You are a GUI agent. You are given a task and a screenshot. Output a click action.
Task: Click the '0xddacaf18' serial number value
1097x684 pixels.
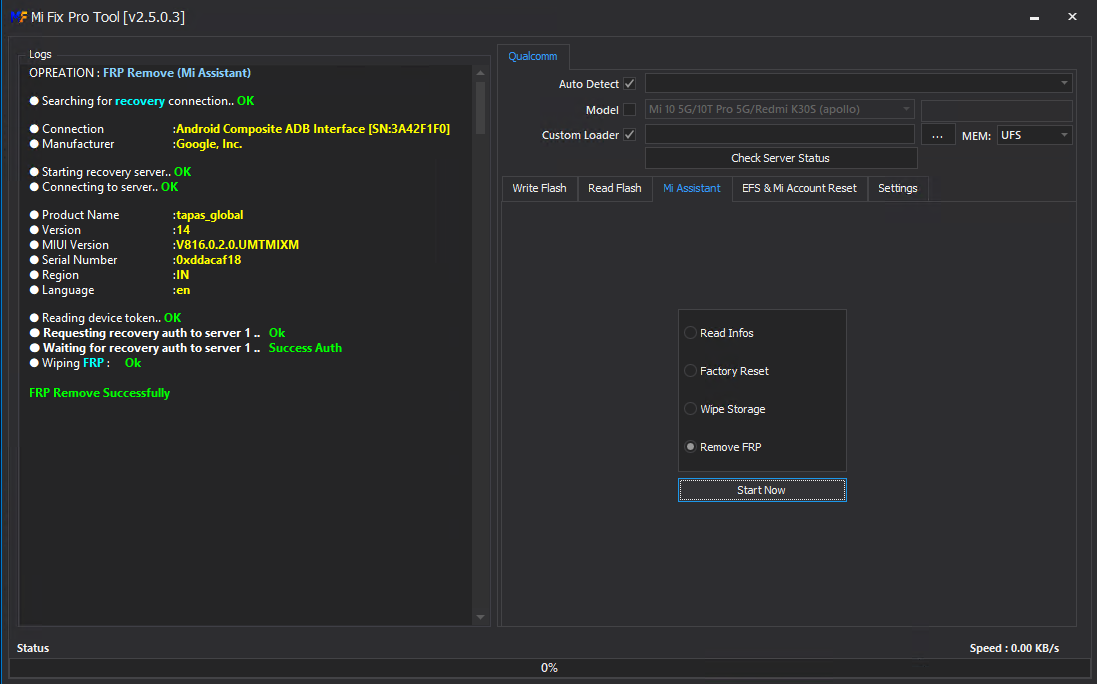tap(208, 259)
